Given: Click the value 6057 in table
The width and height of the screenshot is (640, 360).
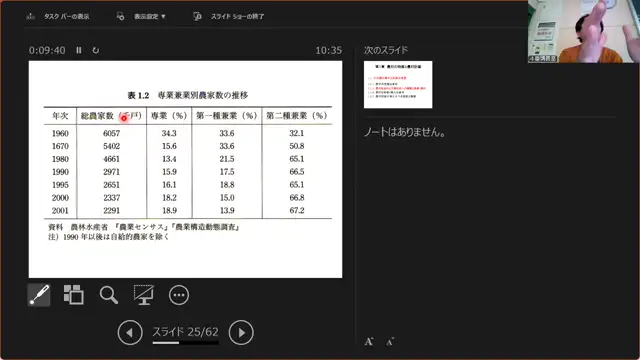Looking at the screenshot, I should 111,133.
